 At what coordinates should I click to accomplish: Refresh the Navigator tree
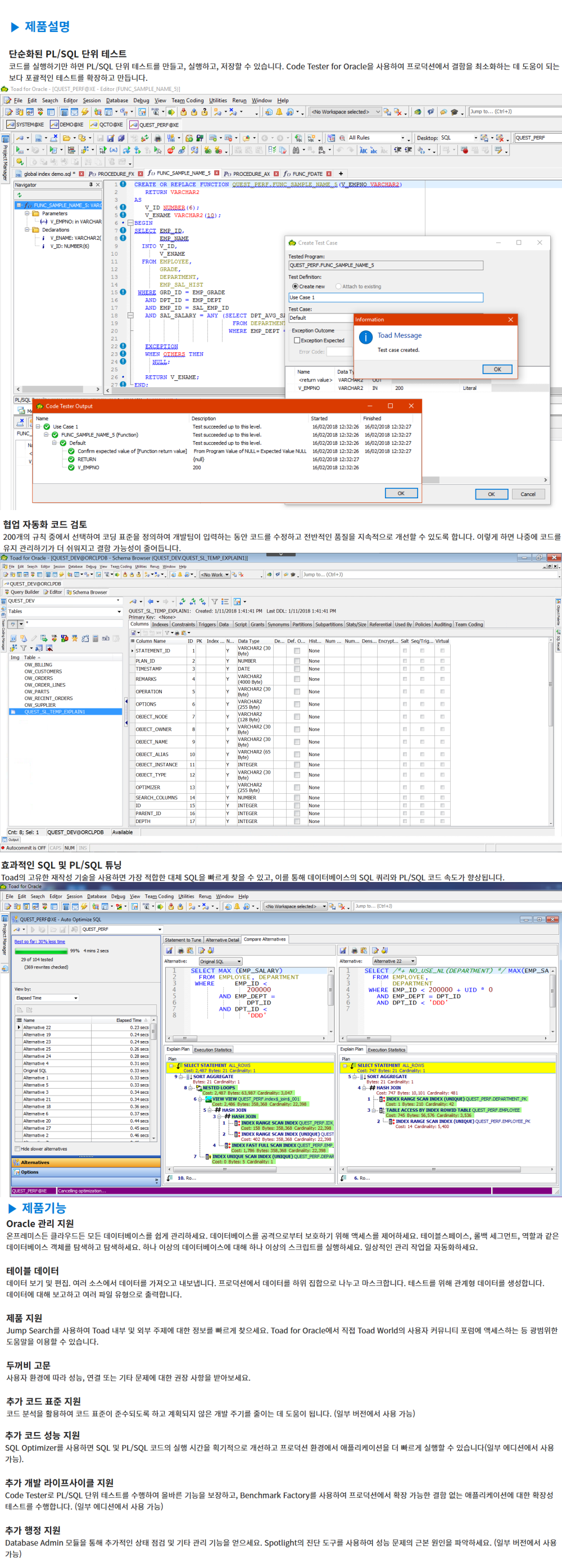click(20, 196)
